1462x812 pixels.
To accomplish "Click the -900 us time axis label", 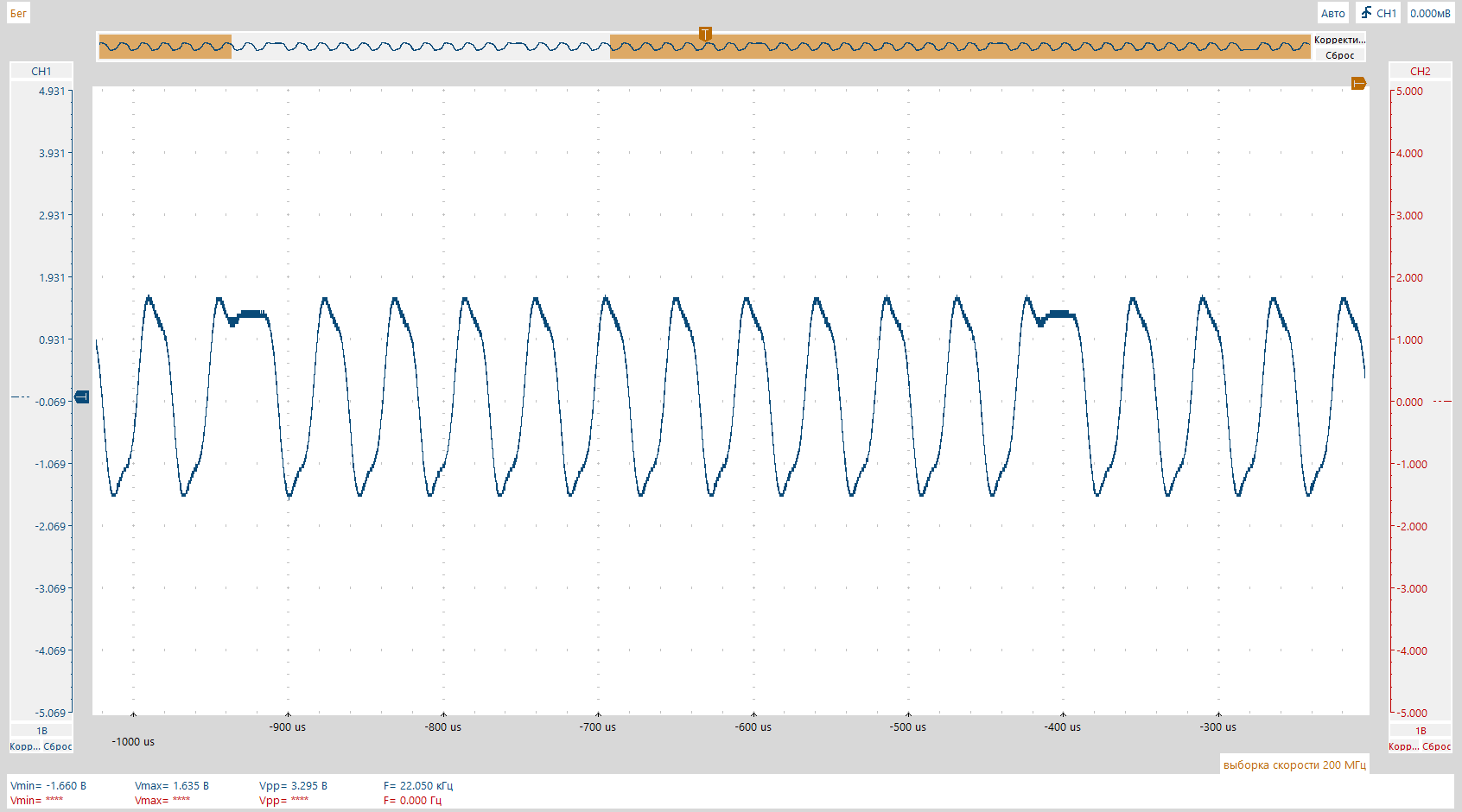I will point(288,726).
